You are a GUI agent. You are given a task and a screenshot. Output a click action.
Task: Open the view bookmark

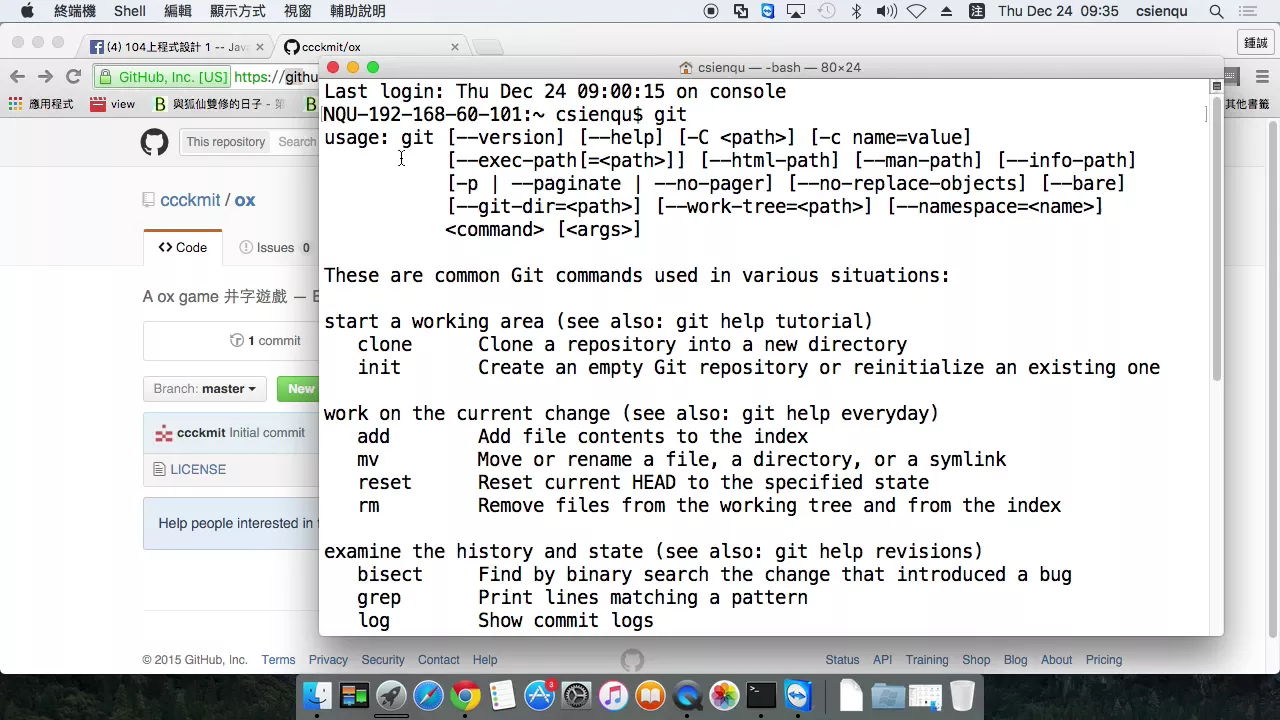click(112, 104)
